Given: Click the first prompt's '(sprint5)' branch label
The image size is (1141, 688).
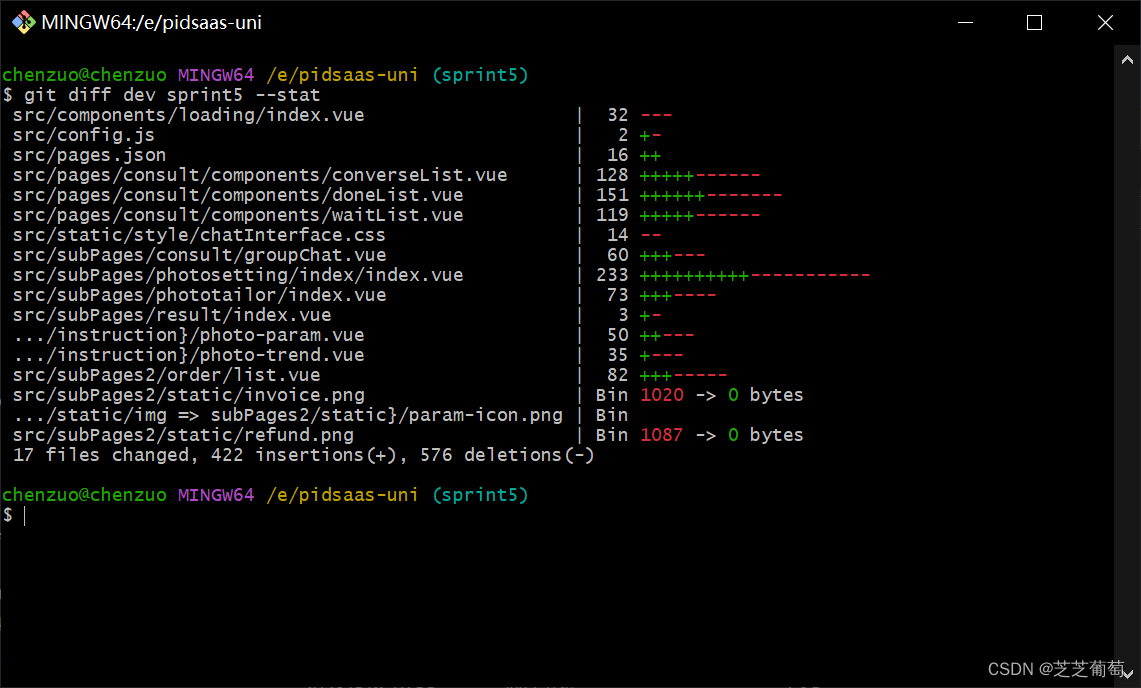Looking at the screenshot, I should coord(480,75).
